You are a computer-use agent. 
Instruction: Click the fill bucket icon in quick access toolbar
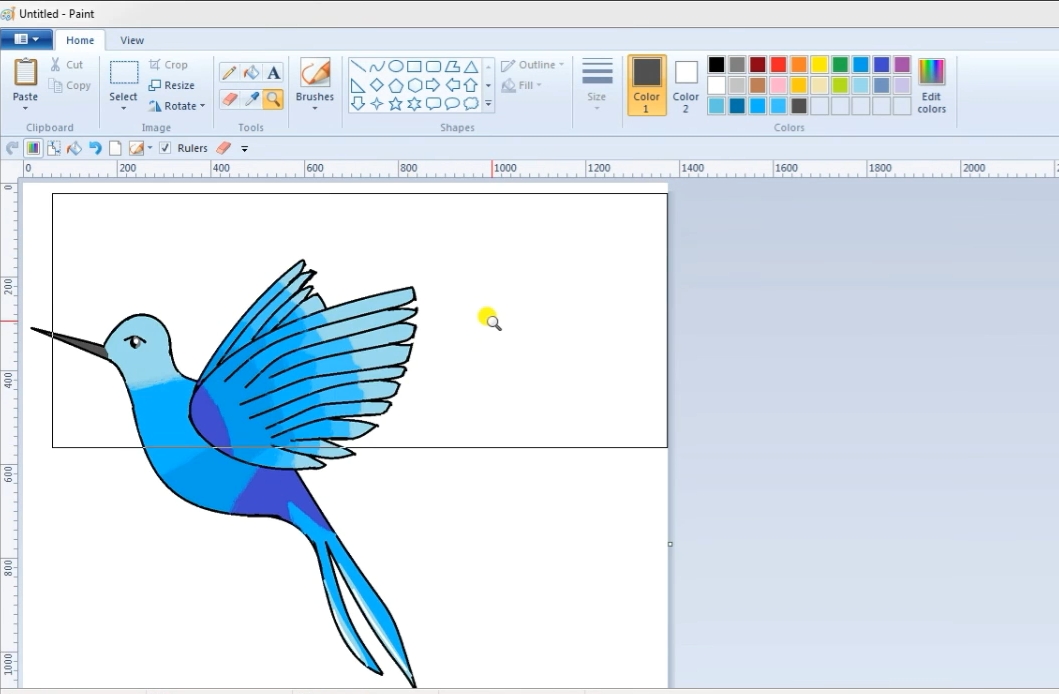click(74, 148)
